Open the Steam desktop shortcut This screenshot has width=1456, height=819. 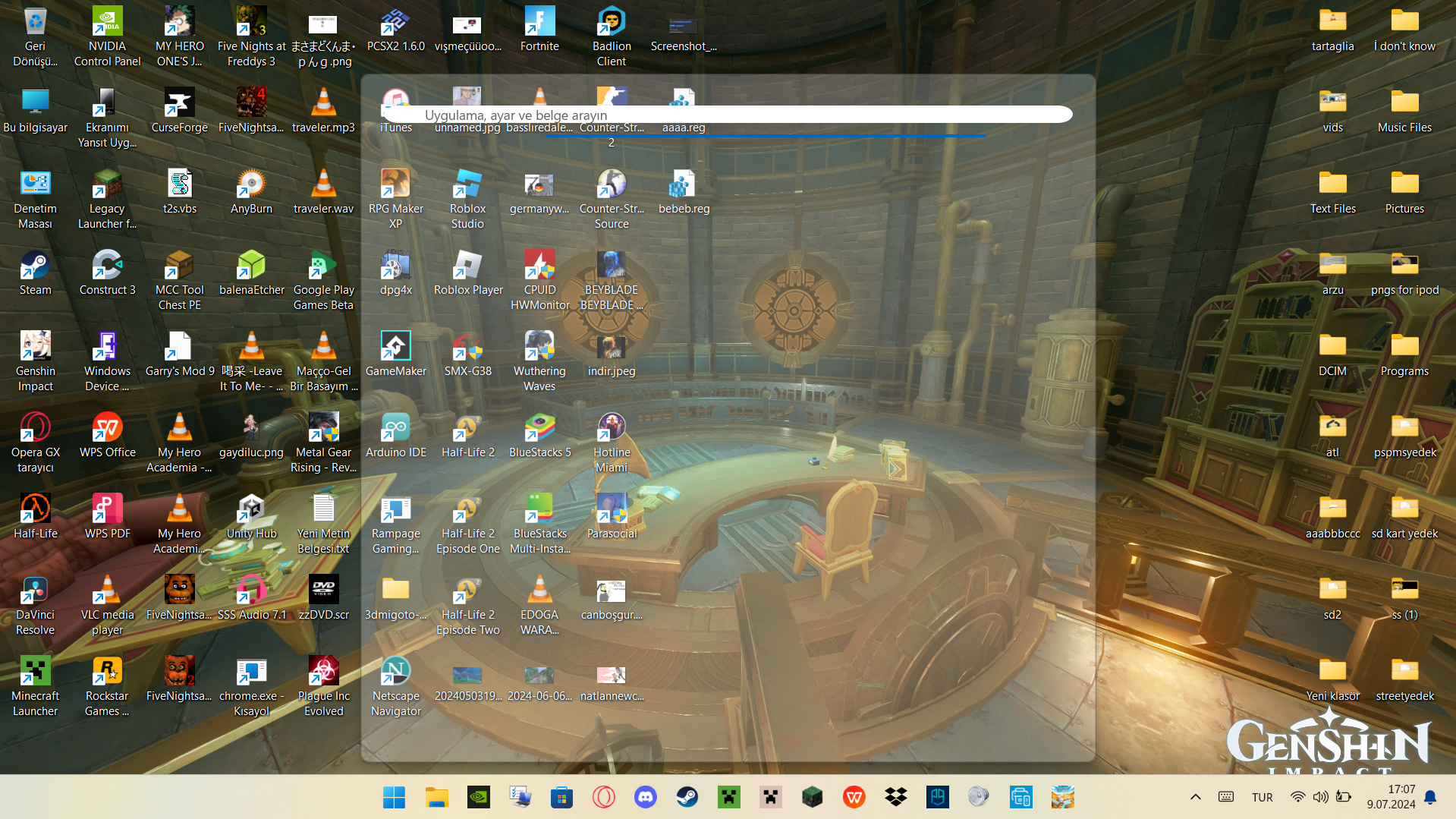[x=35, y=272]
